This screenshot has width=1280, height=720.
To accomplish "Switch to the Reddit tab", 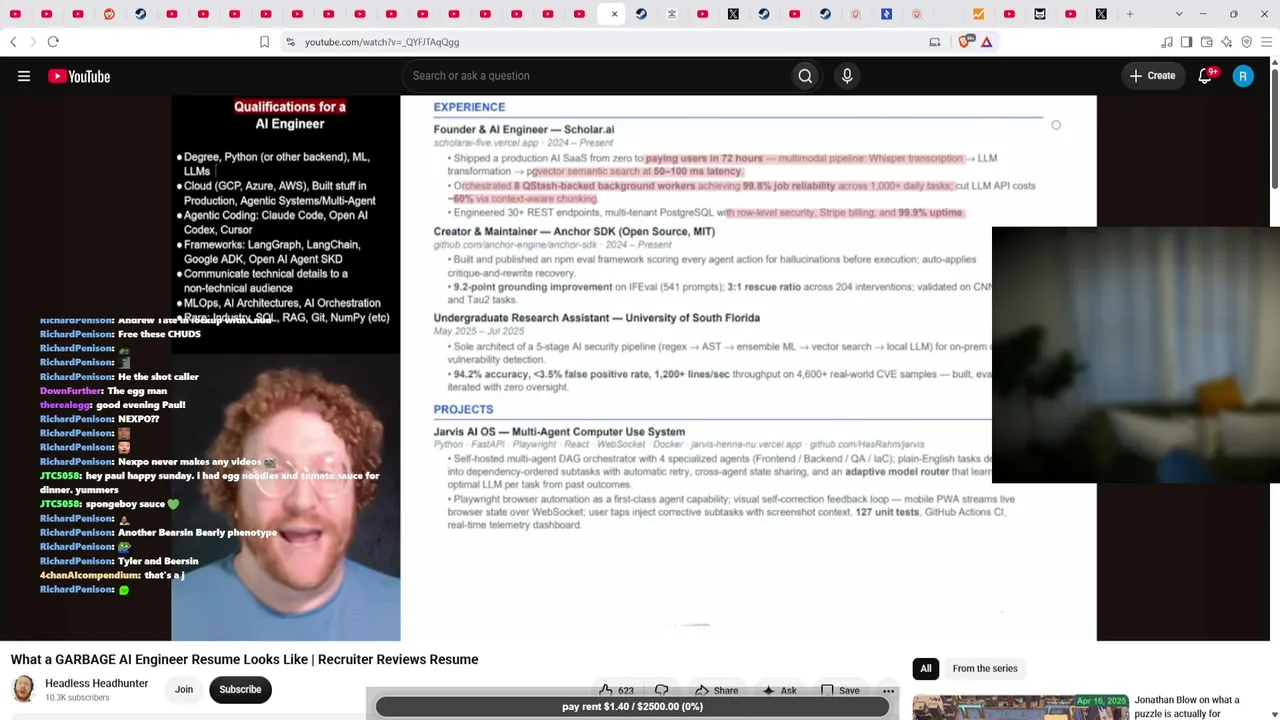I will coord(109,14).
